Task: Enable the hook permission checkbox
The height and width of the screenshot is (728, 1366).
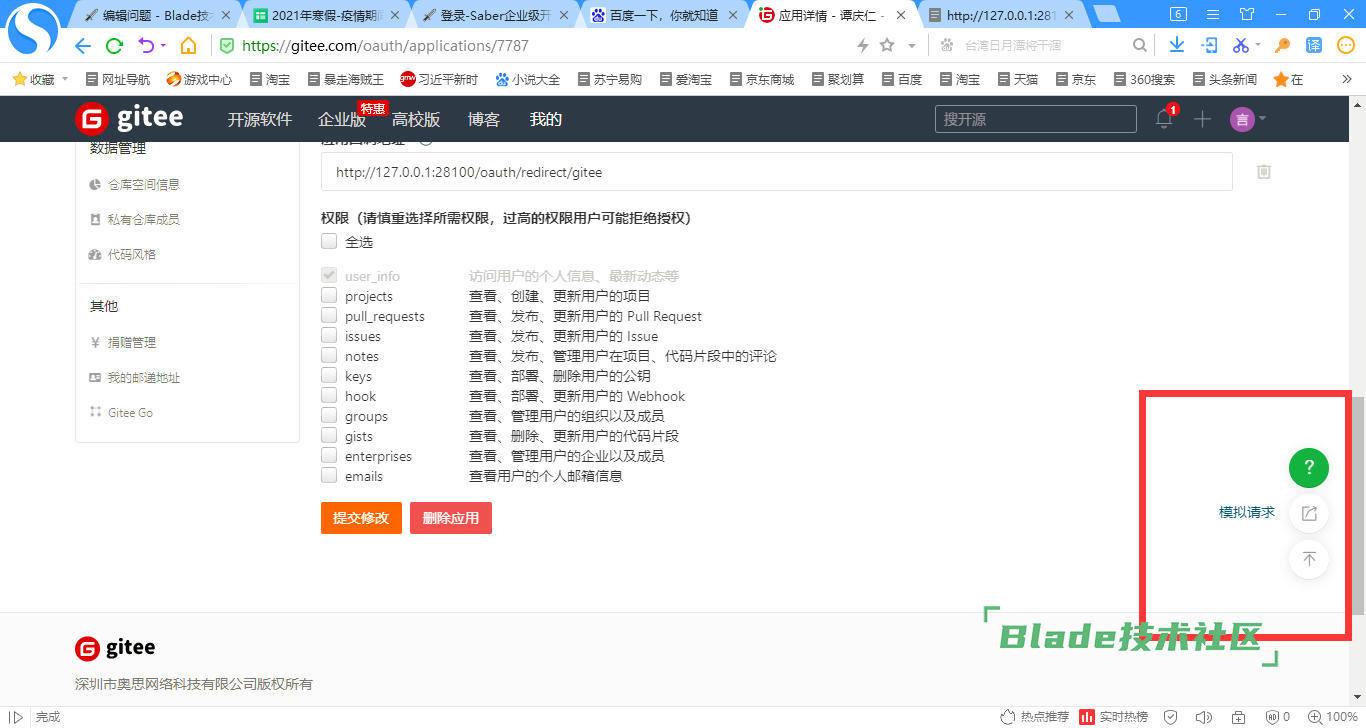Action: click(x=329, y=395)
